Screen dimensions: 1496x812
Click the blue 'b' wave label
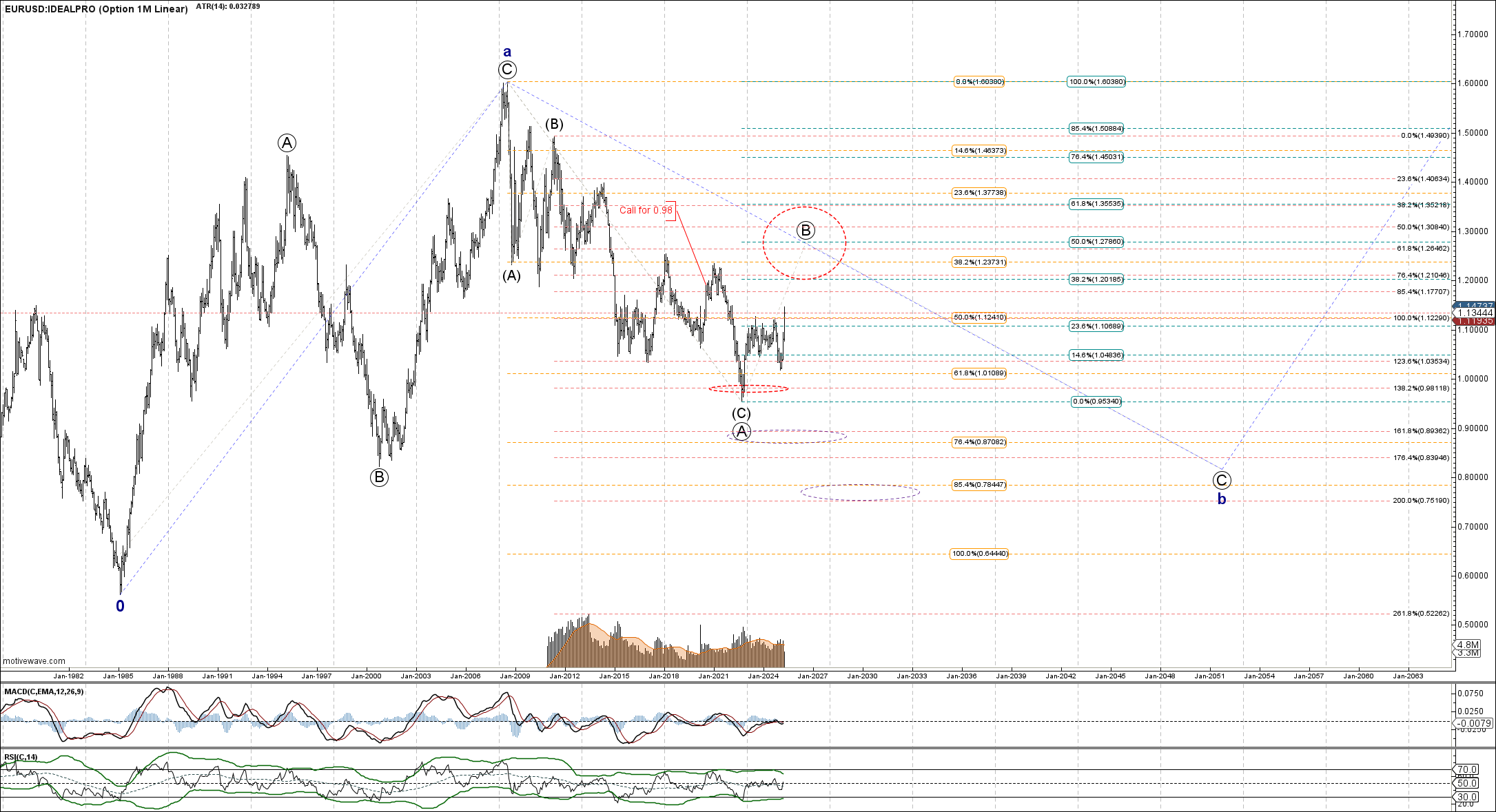1221,499
